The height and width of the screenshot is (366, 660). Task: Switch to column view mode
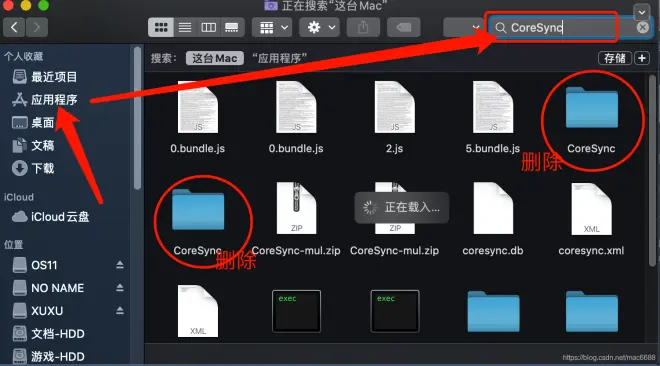(208, 28)
